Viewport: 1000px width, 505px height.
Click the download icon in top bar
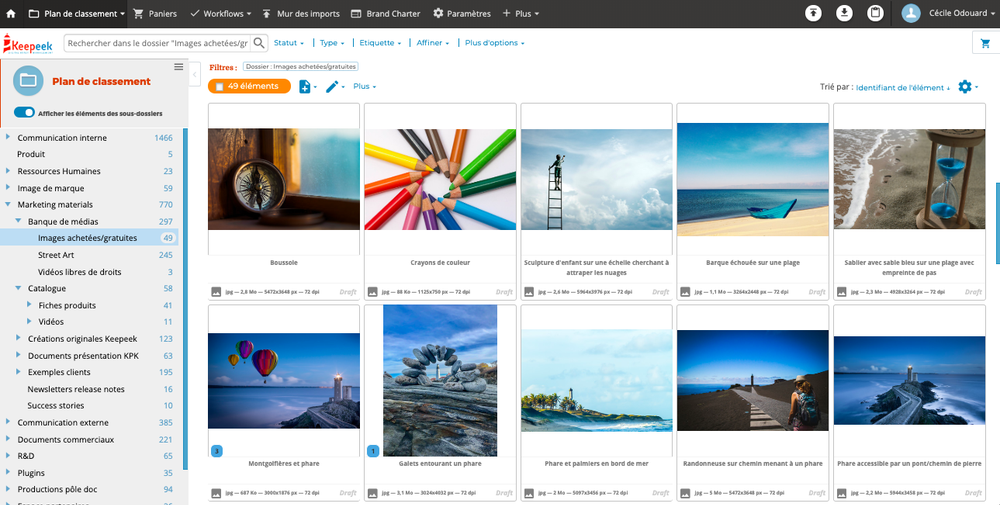[845, 13]
